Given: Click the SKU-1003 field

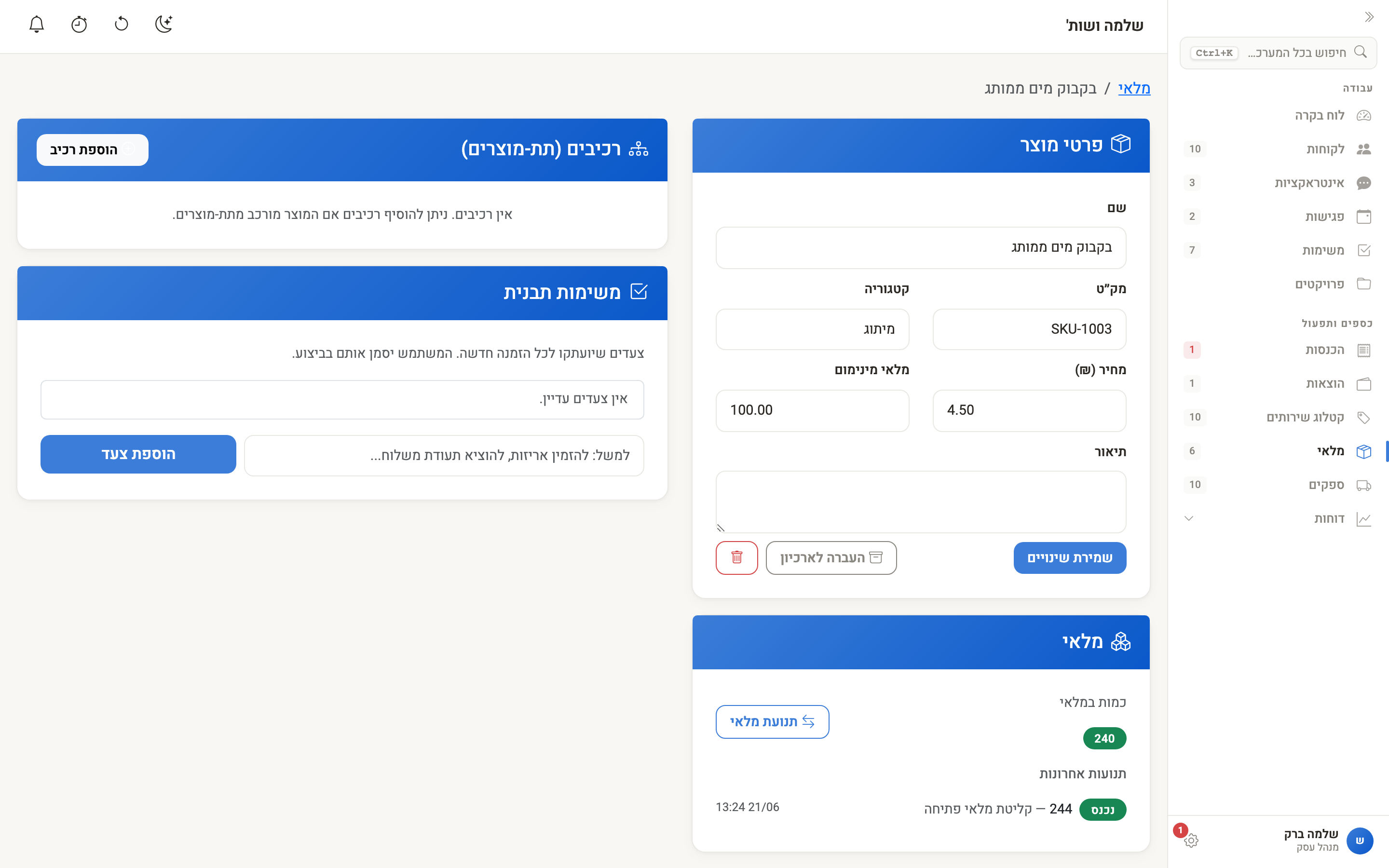Looking at the screenshot, I should tap(1029, 329).
